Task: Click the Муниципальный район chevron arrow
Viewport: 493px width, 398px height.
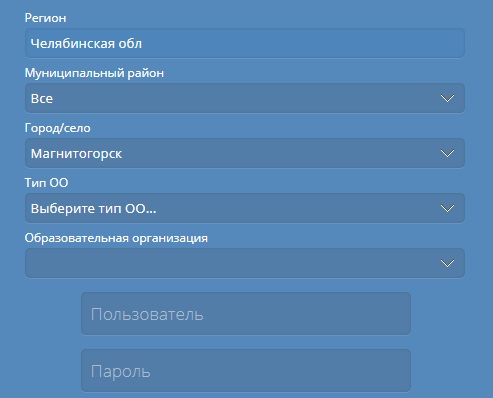Action: 447,98
